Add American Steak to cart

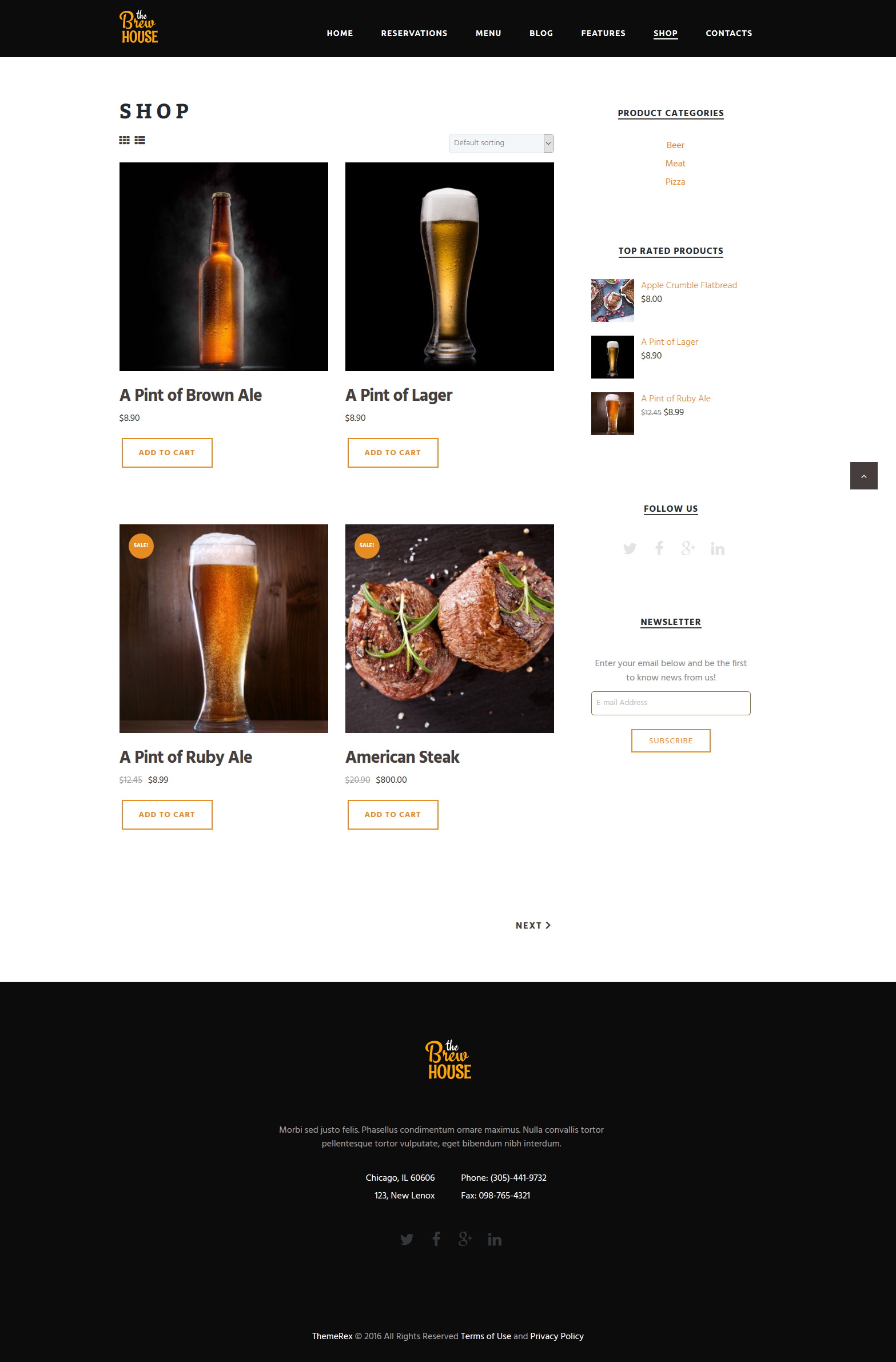pyautogui.click(x=392, y=814)
